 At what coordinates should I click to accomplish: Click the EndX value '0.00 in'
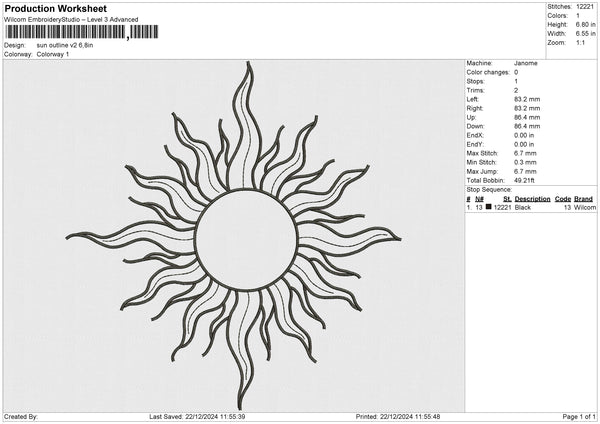point(524,135)
